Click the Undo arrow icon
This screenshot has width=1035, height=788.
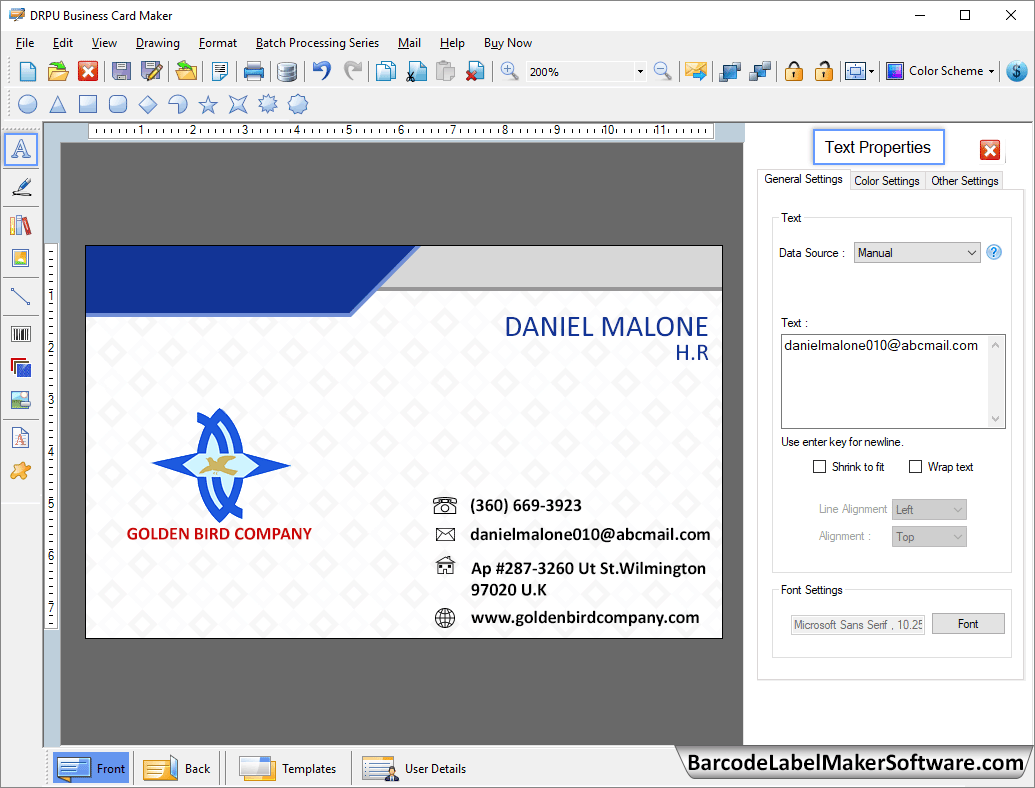[321, 71]
